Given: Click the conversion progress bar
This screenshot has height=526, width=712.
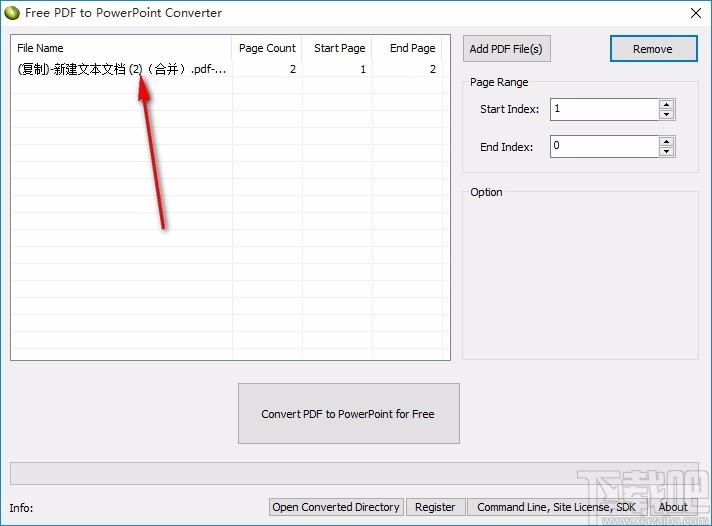Looking at the screenshot, I should coord(354,473).
